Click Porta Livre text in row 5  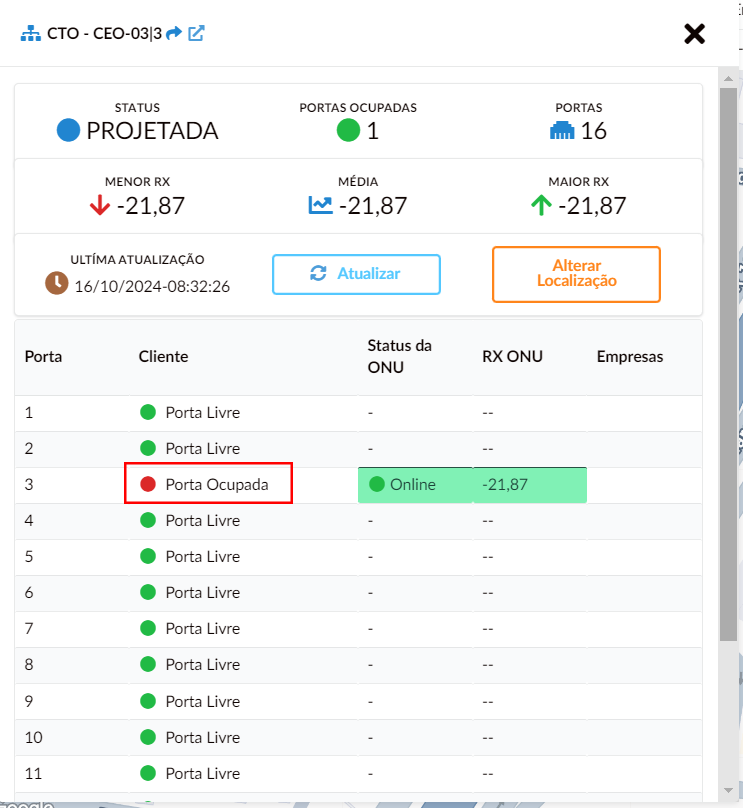202,557
